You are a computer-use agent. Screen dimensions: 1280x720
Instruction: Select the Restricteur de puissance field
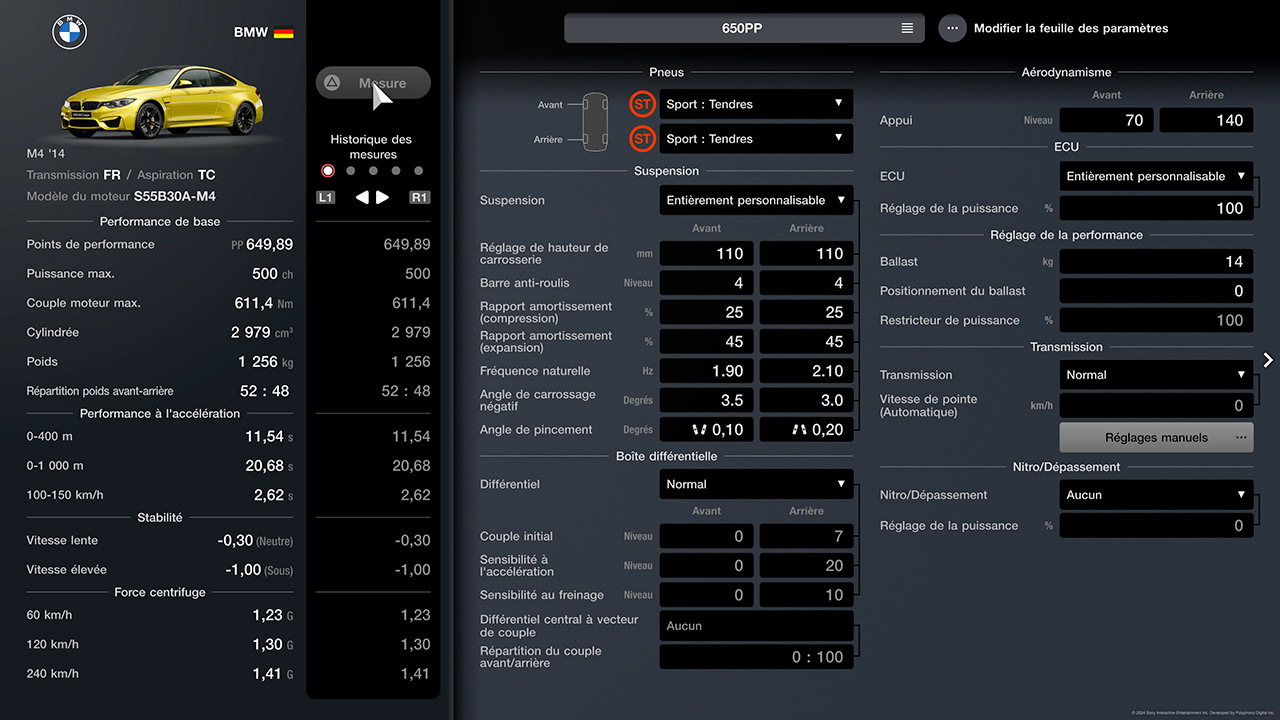(1156, 320)
